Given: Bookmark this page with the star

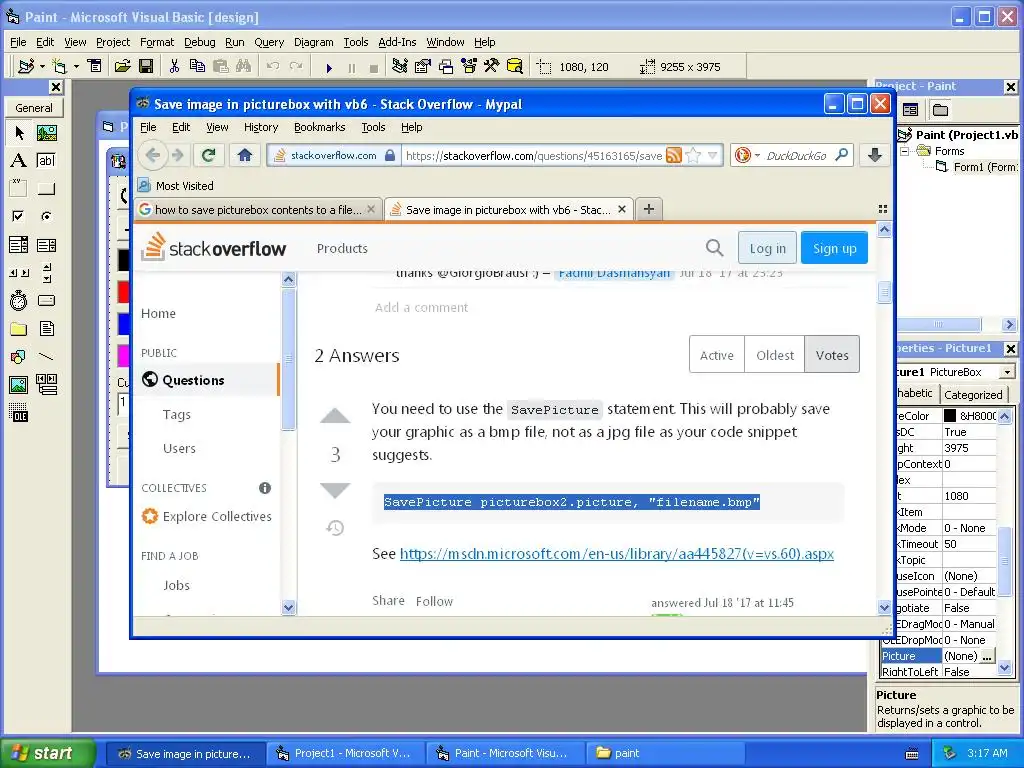Looking at the screenshot, I should 694,155.
